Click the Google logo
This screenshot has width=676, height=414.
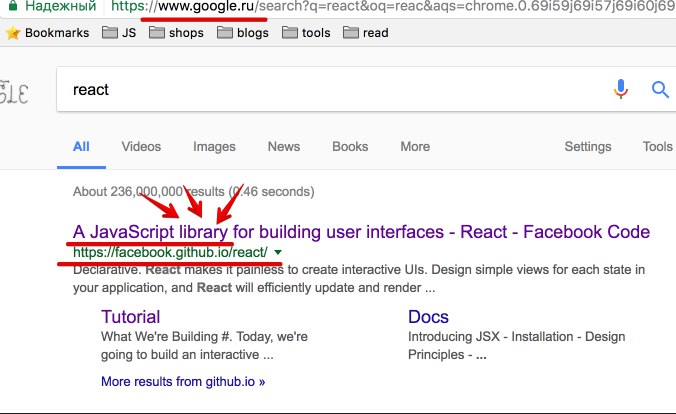14,93
